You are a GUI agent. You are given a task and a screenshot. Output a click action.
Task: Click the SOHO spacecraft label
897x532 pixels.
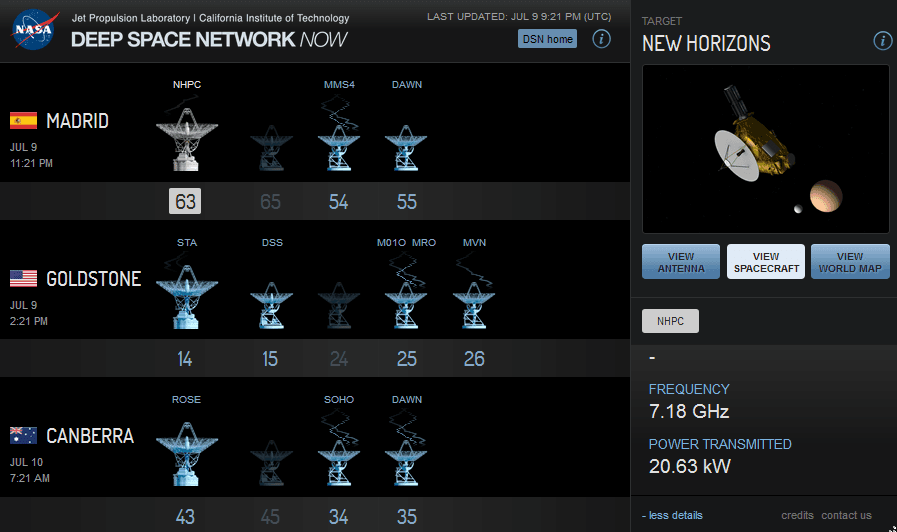(x=339, y=400)
